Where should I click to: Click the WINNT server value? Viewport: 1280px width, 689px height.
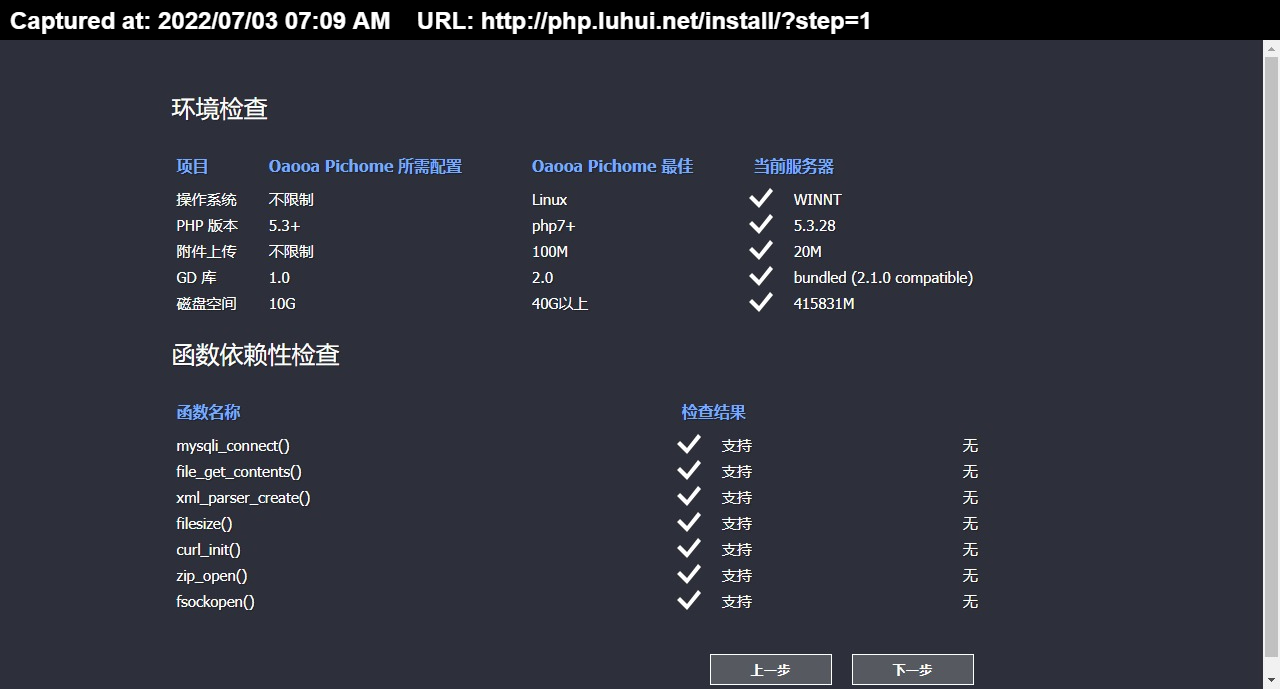click(818, 199)
